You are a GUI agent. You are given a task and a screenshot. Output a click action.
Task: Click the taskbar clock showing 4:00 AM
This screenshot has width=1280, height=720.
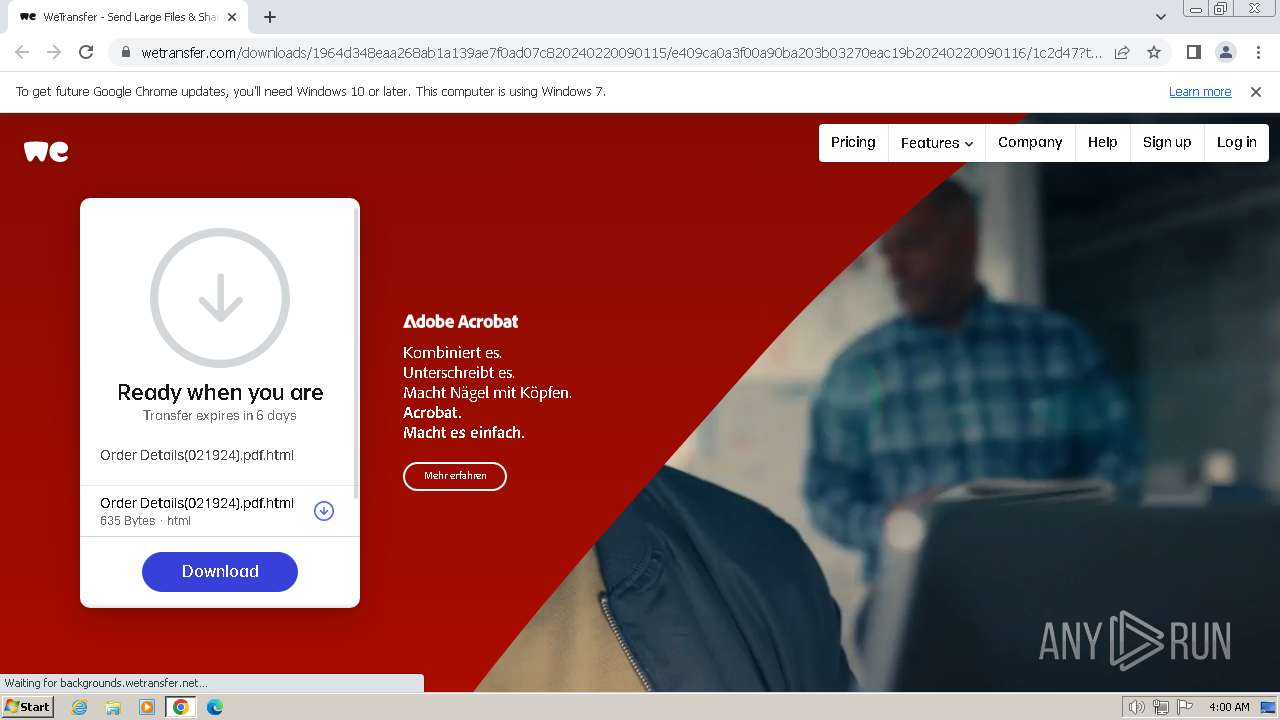1229,707
